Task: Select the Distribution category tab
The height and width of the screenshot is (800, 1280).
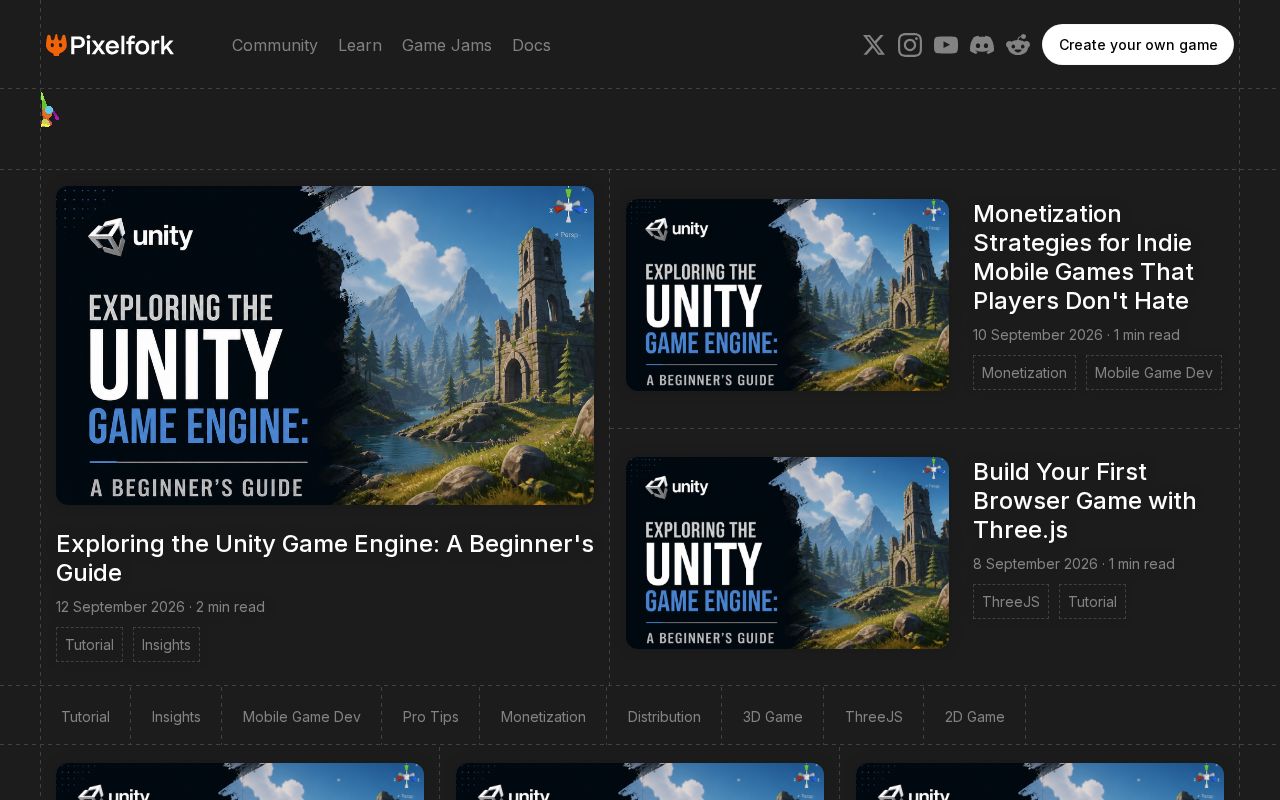Action: tap(664, 716)
